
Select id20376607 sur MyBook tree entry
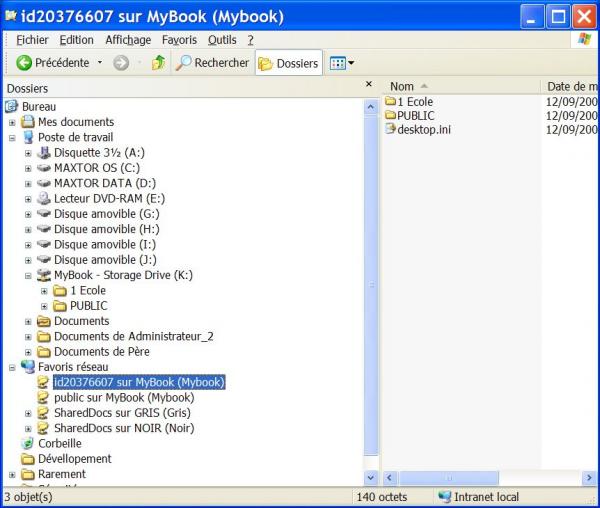click(139, 382)
